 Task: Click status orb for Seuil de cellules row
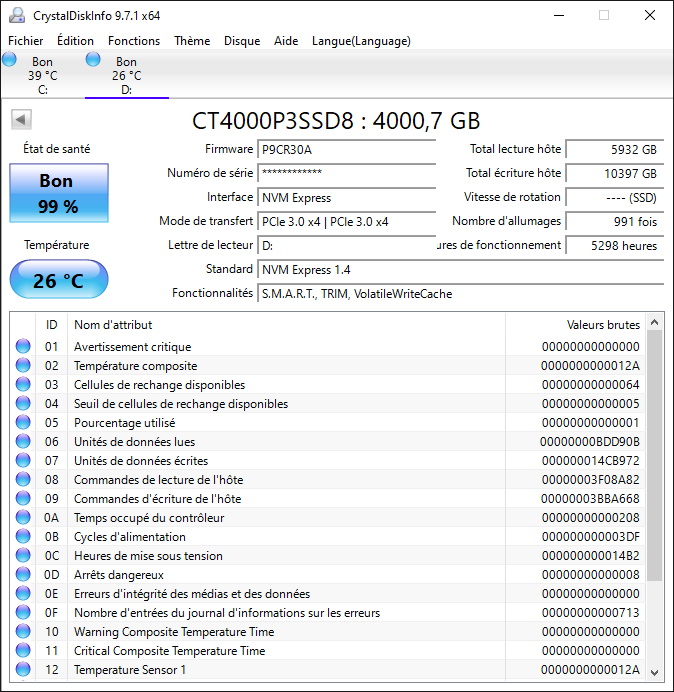(23, 403)
